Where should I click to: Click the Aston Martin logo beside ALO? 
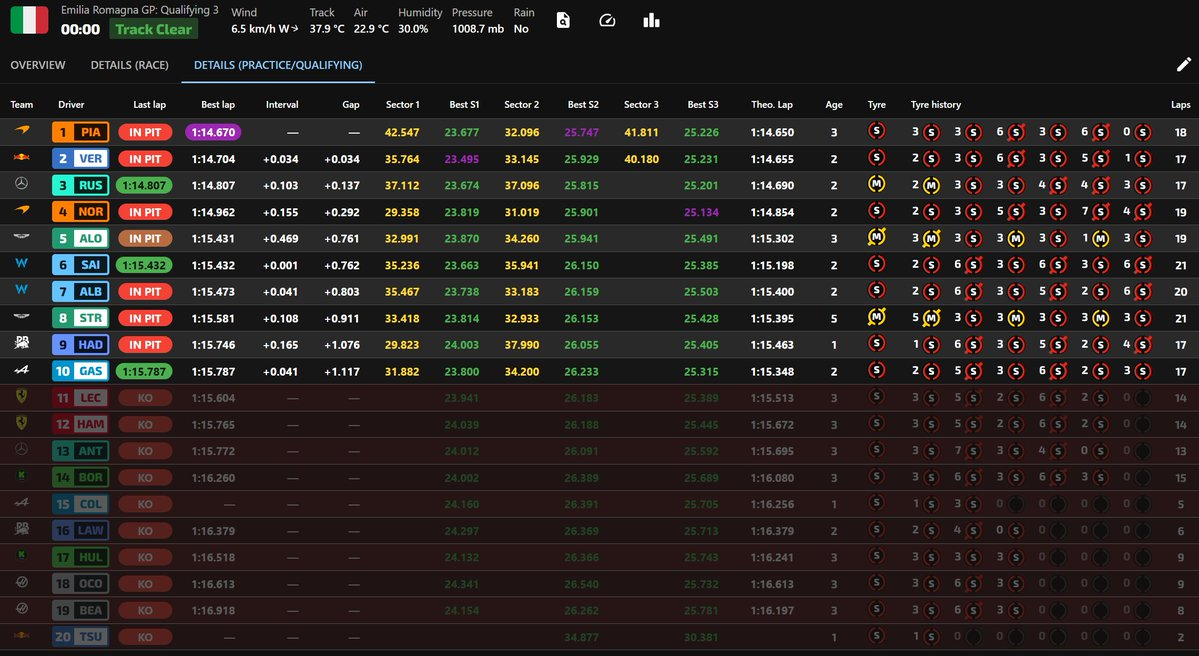click(22, 238)
